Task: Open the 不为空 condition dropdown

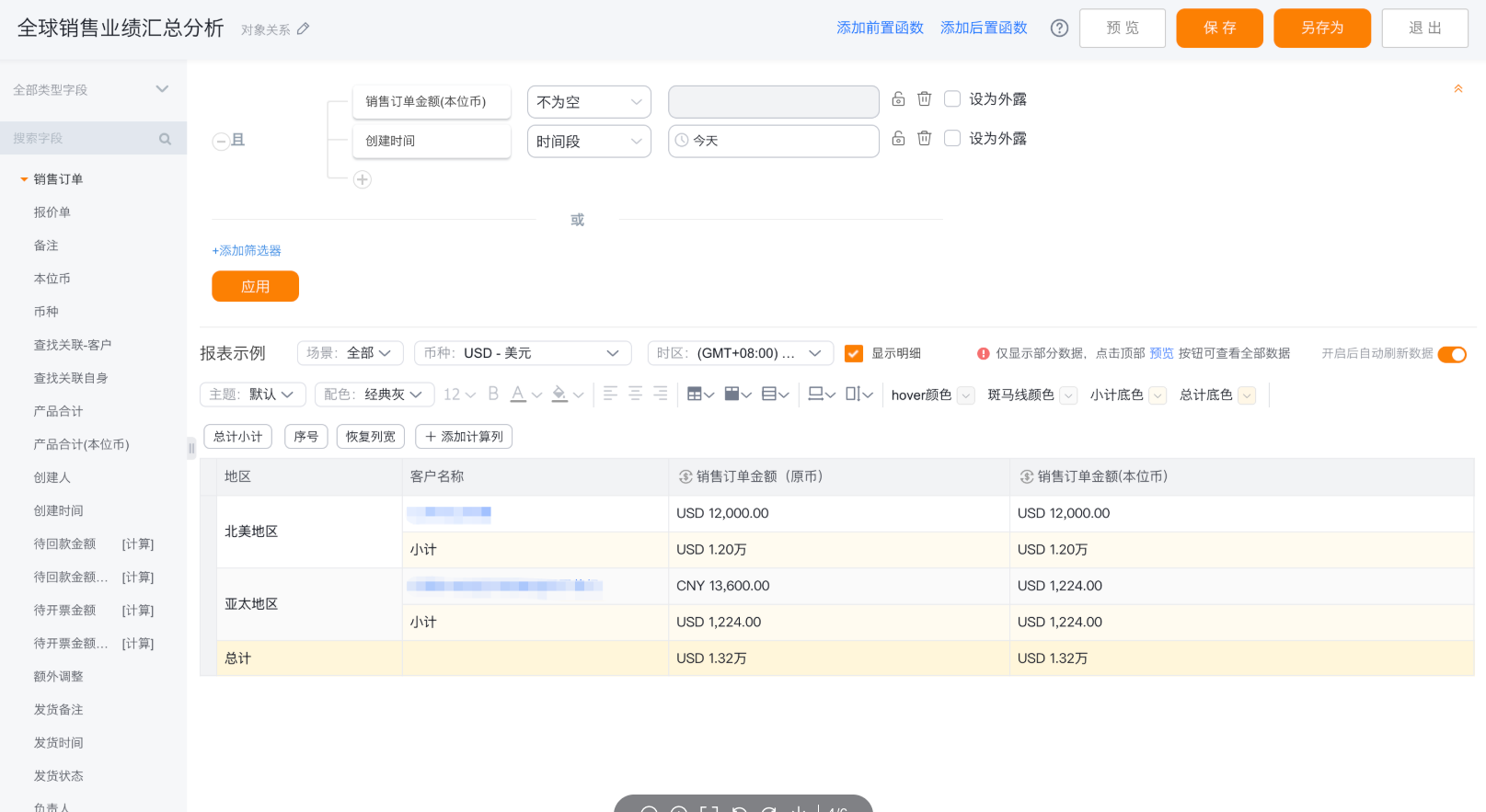Action: point(589,102)
